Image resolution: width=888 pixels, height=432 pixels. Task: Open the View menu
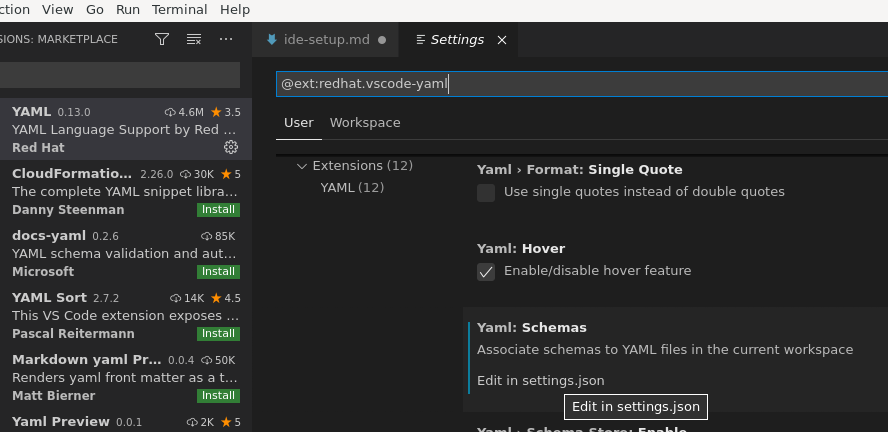pos(58,10)
